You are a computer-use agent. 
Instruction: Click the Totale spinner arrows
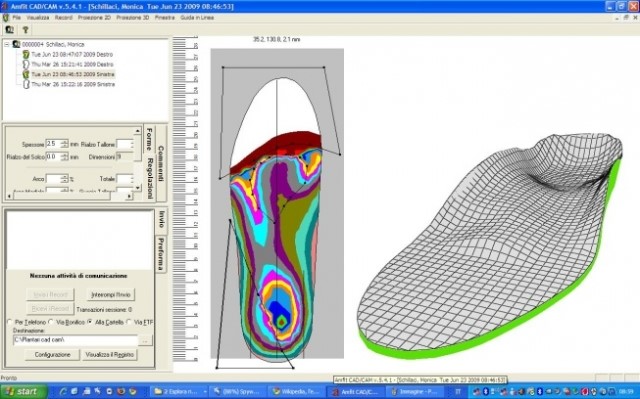131,179
